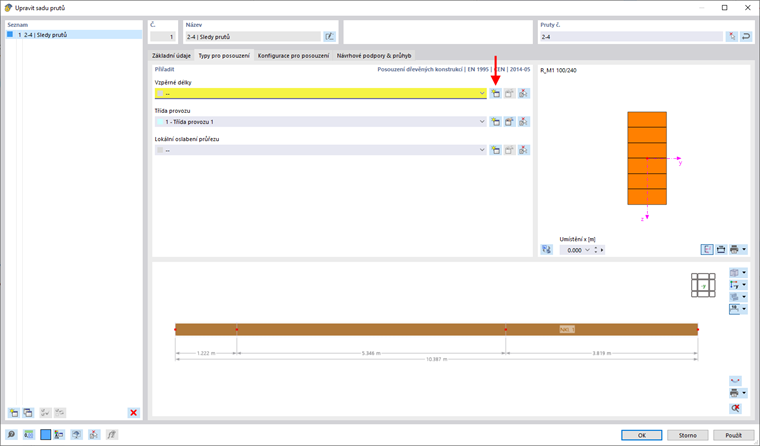Viewport: 760px width, 446px height.
Task: Click the orange cross-section preview
Action: coord(647,158)
